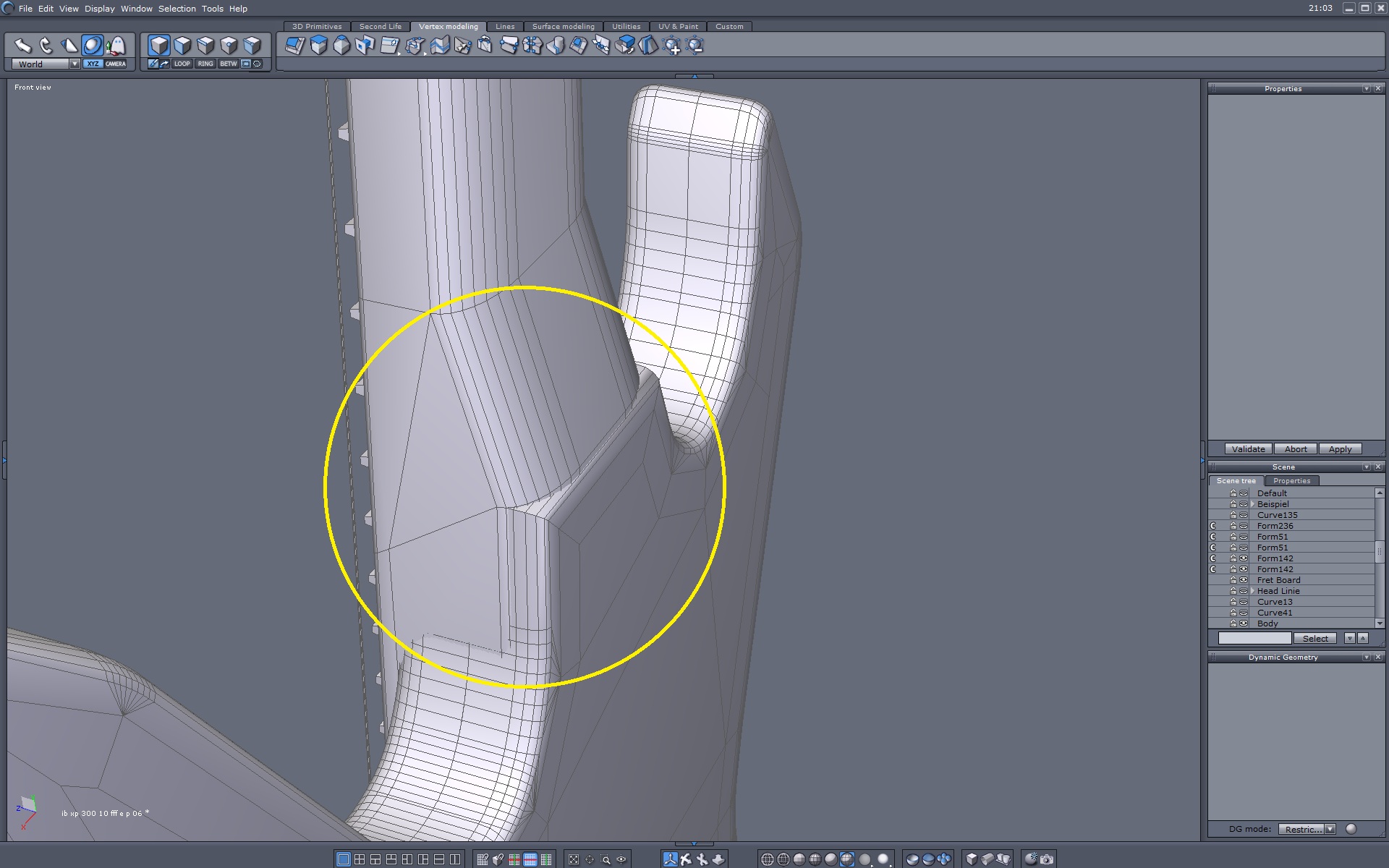Screen dimensions: 1389x868
Task: Open the World coordinate system dropdown
Action: coord(75,64)
